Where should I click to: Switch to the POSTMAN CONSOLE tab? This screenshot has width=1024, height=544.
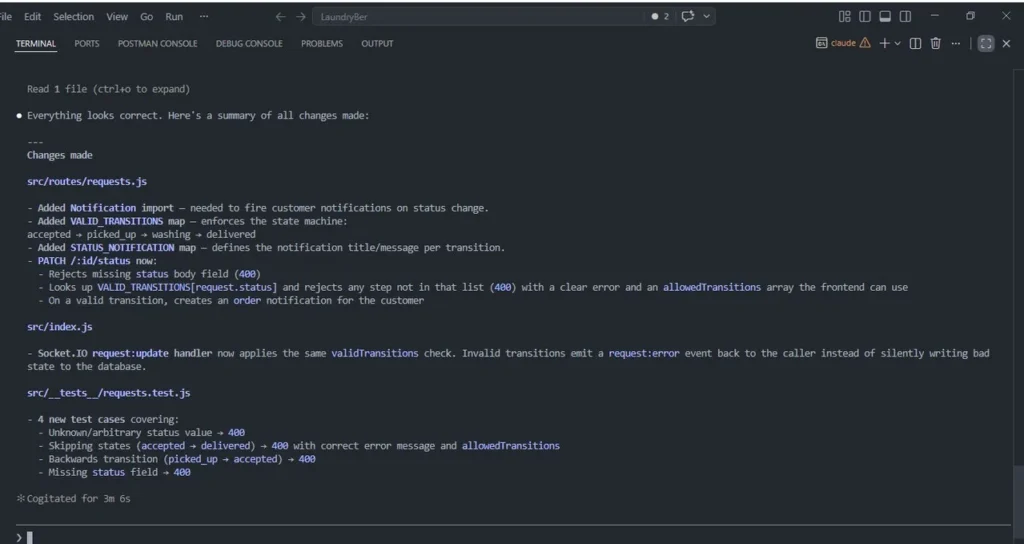pos(157,44)
